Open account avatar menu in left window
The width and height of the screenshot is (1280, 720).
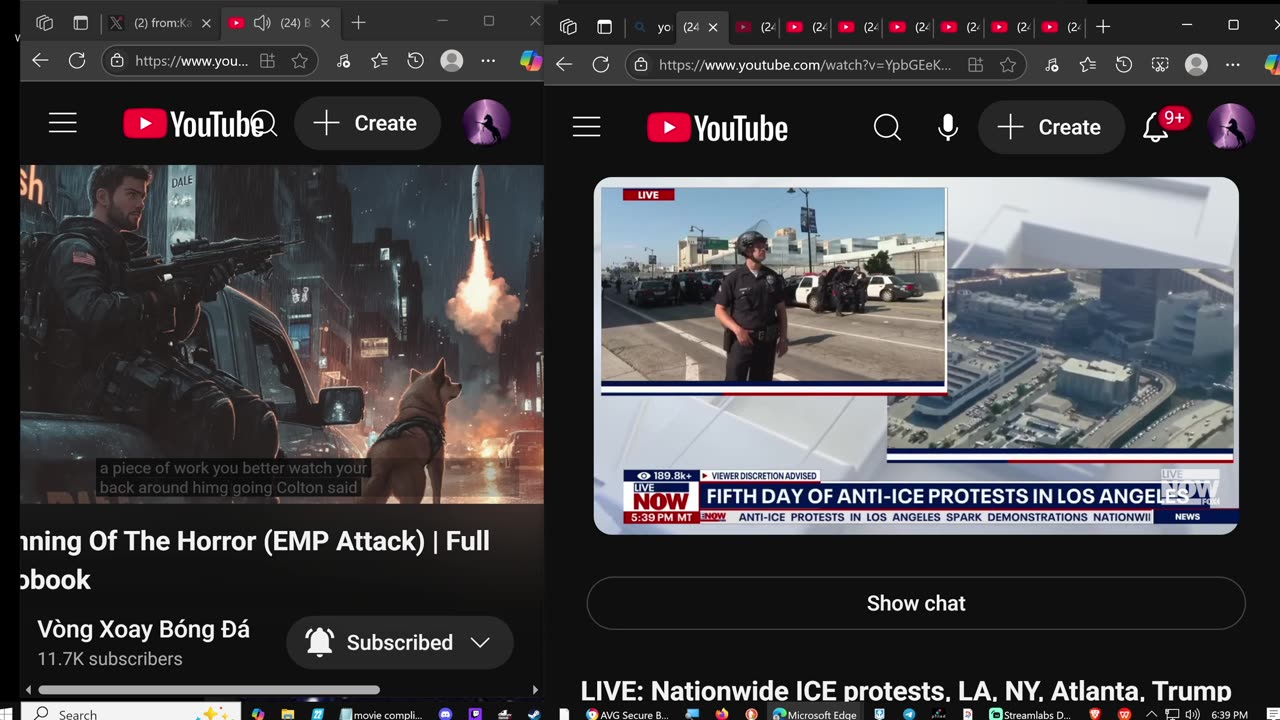click(487, 123)
